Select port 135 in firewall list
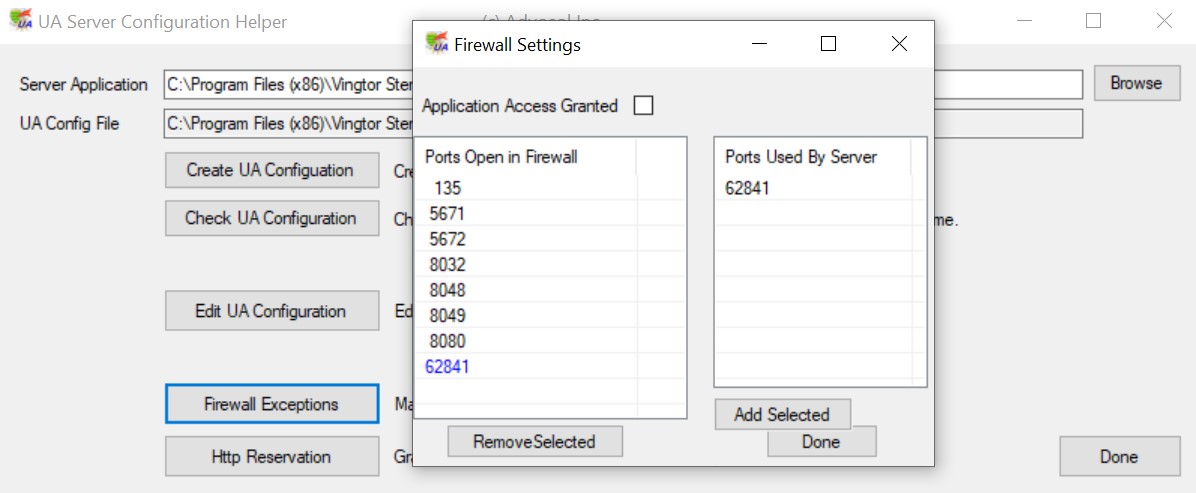The width and height of the screenshot is (1196, 493). point(447,188)
